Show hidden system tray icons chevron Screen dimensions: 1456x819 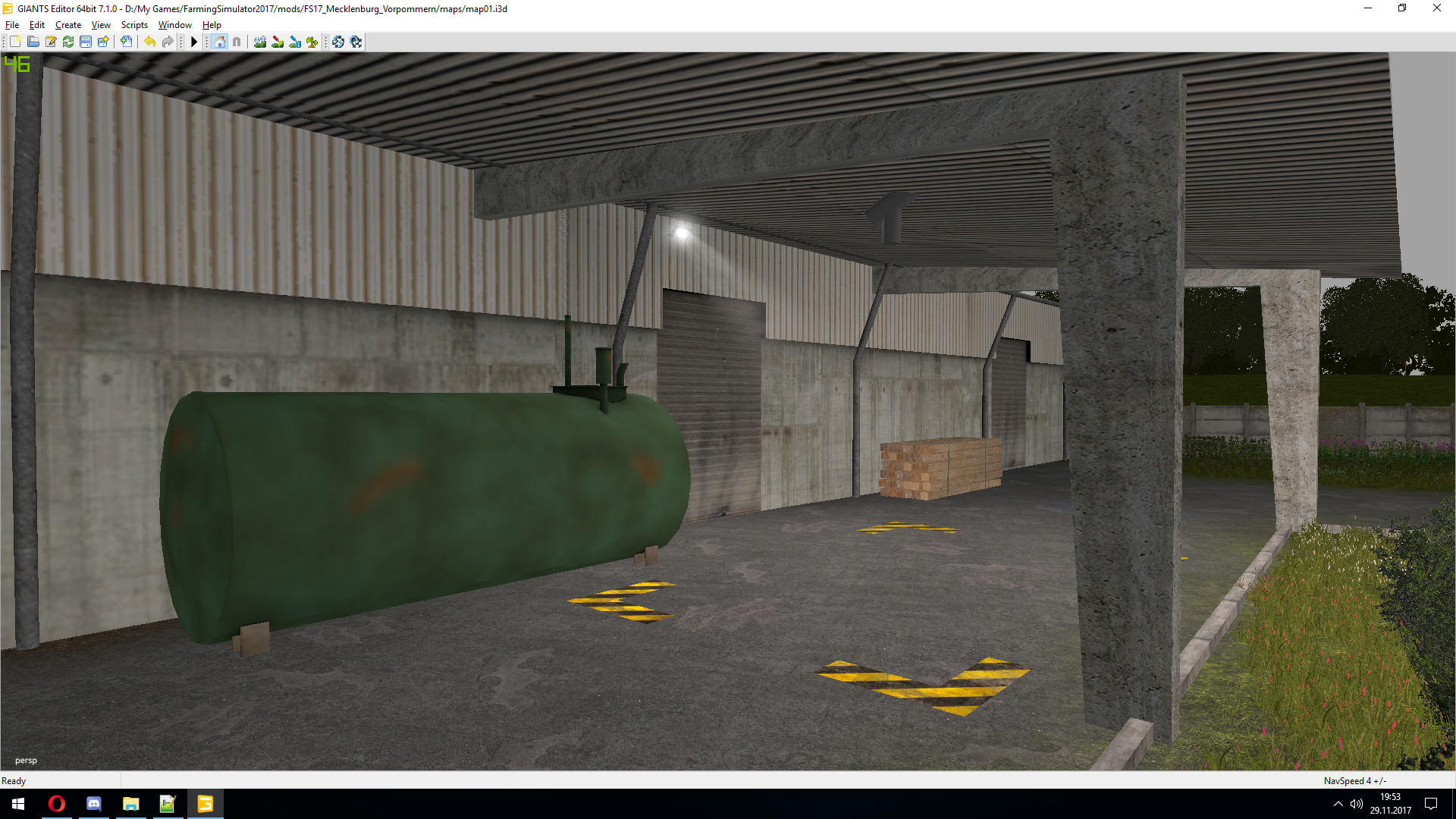click(x=1338, y=804)
